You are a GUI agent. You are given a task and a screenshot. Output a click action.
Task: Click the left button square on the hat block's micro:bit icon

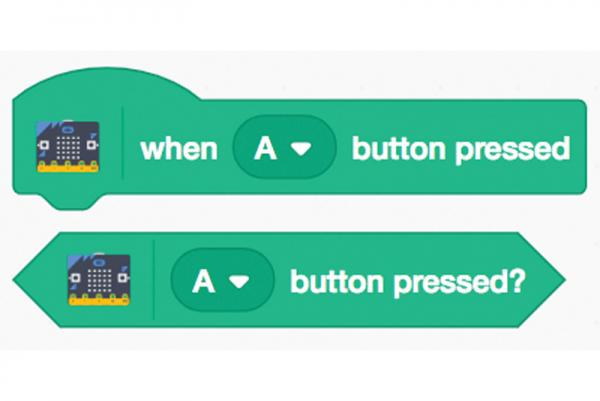[44, 145]
